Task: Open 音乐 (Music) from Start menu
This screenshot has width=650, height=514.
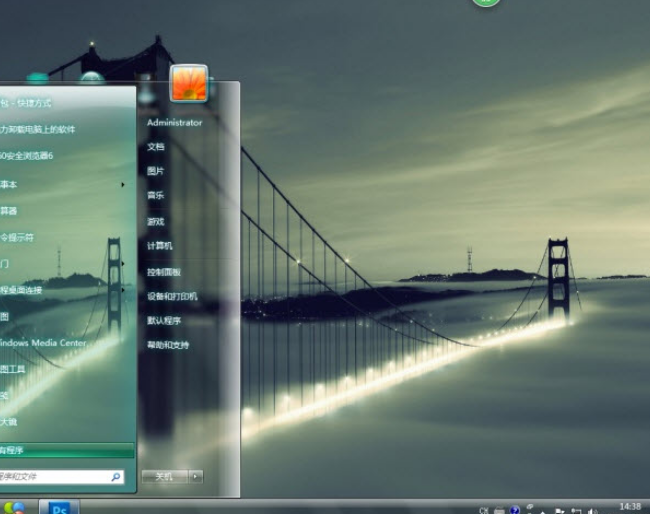Action: pyautogui.click(x=156, y=196)
